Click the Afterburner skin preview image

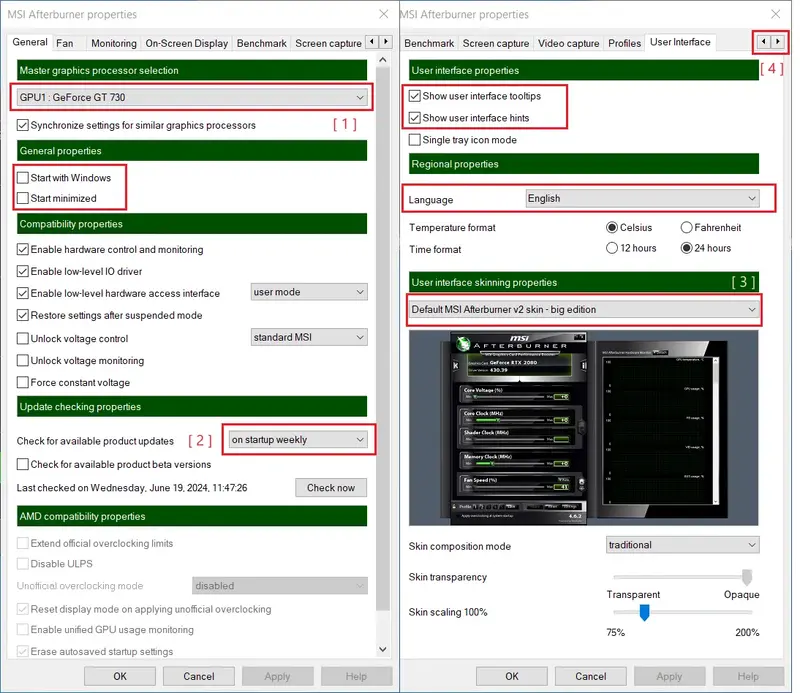pyautogui.click(x=583, y=428)
